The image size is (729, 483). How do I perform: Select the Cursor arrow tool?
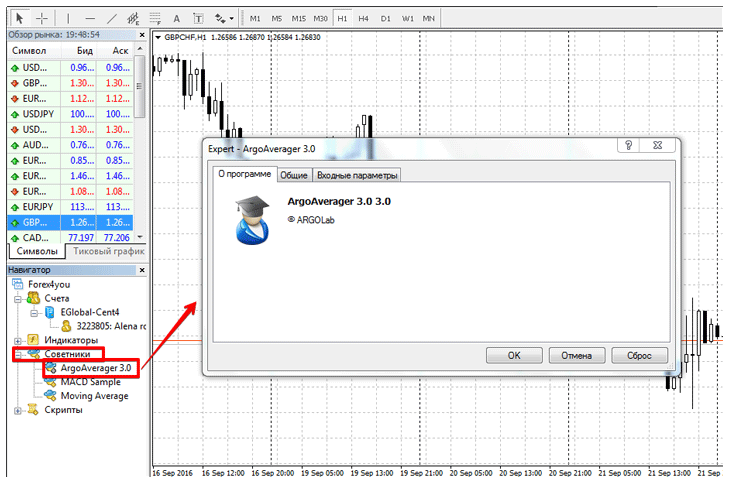tap(17, 18)
